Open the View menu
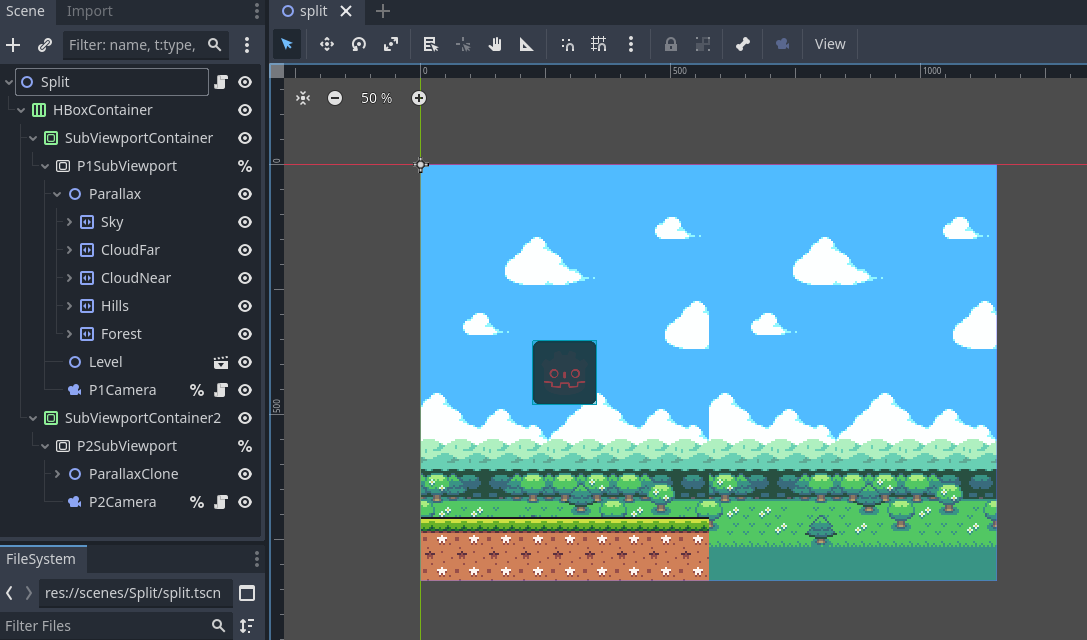 tap(830, 44)
